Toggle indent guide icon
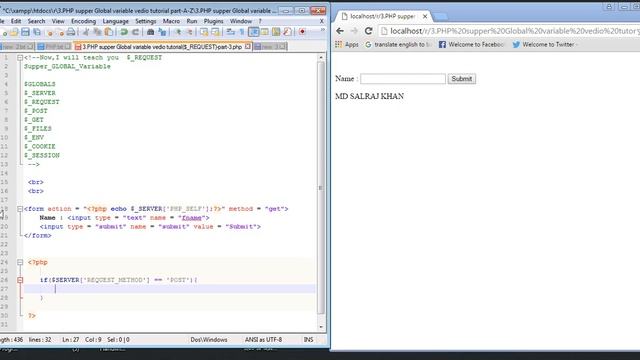 (x=253, y=32)
